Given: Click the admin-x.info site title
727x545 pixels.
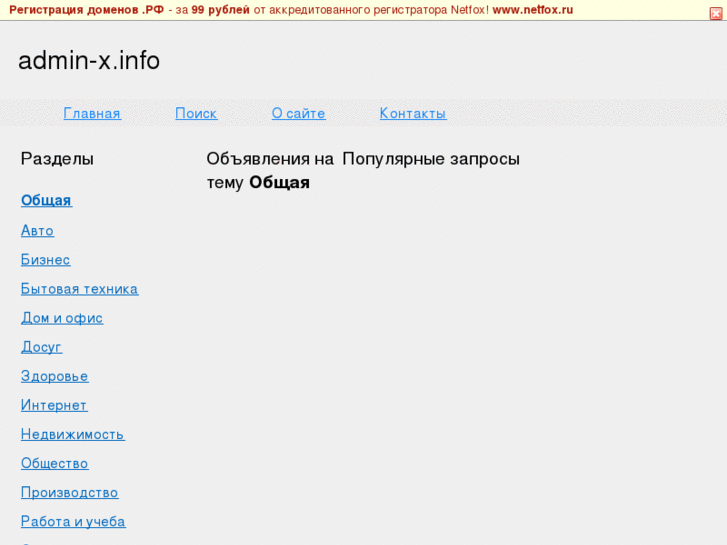Looking at the screenshot, I should [89, 61].
